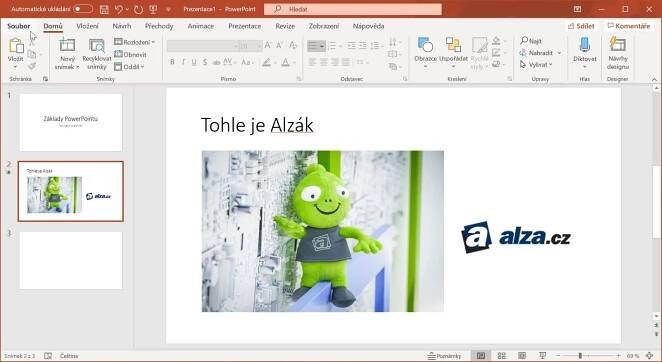This screenshot has width=662, height=362.
Task: Open the Nápověda tab
Action: [368, 26]
